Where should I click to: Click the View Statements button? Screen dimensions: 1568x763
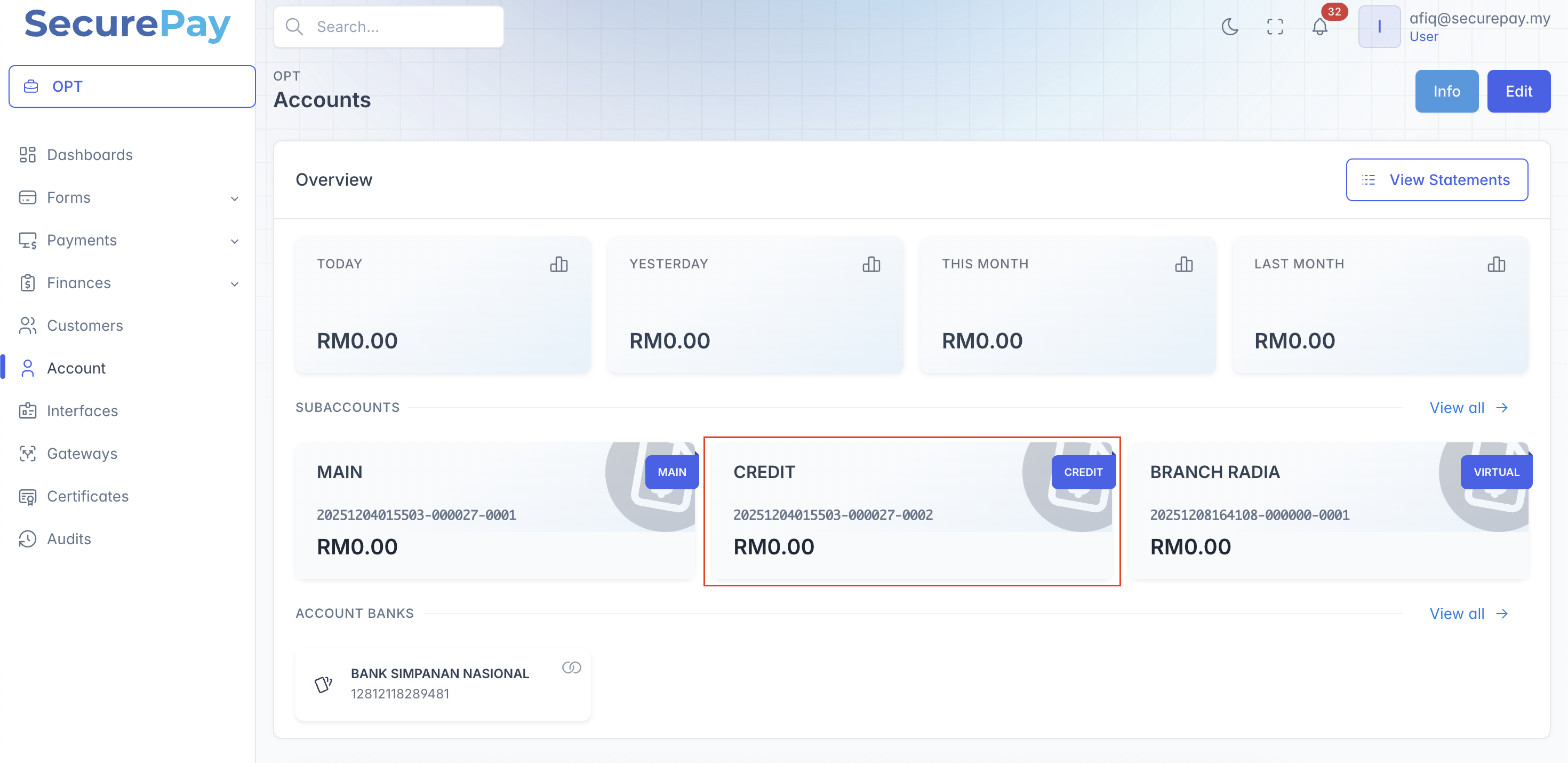tap(1436, 180)
